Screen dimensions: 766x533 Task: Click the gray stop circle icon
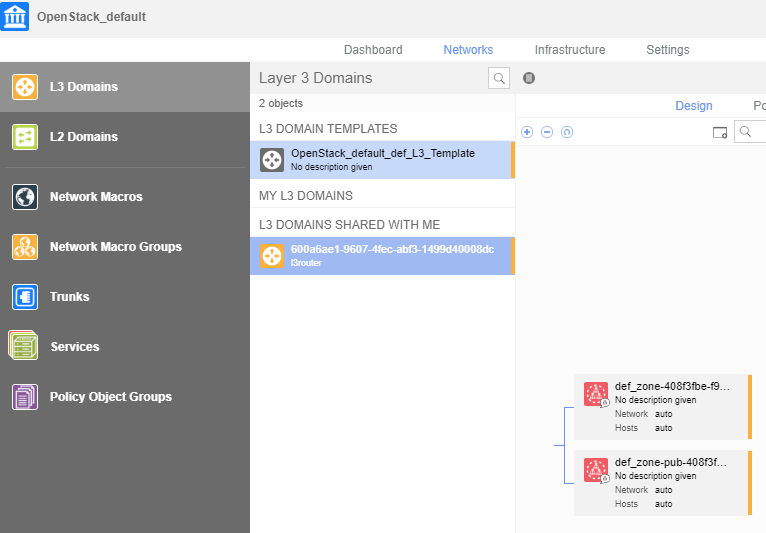(x=529, y=78)
